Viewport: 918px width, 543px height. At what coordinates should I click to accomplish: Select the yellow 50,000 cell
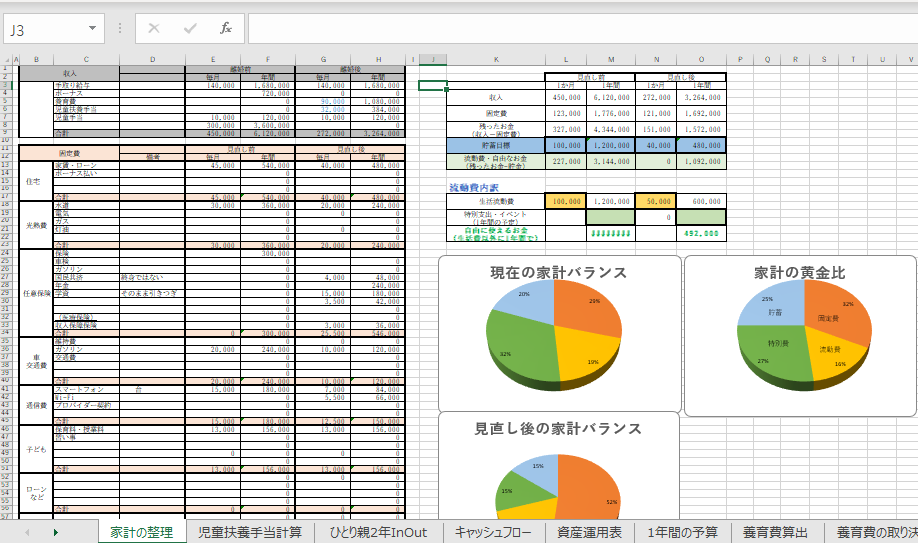click(656, 202)
